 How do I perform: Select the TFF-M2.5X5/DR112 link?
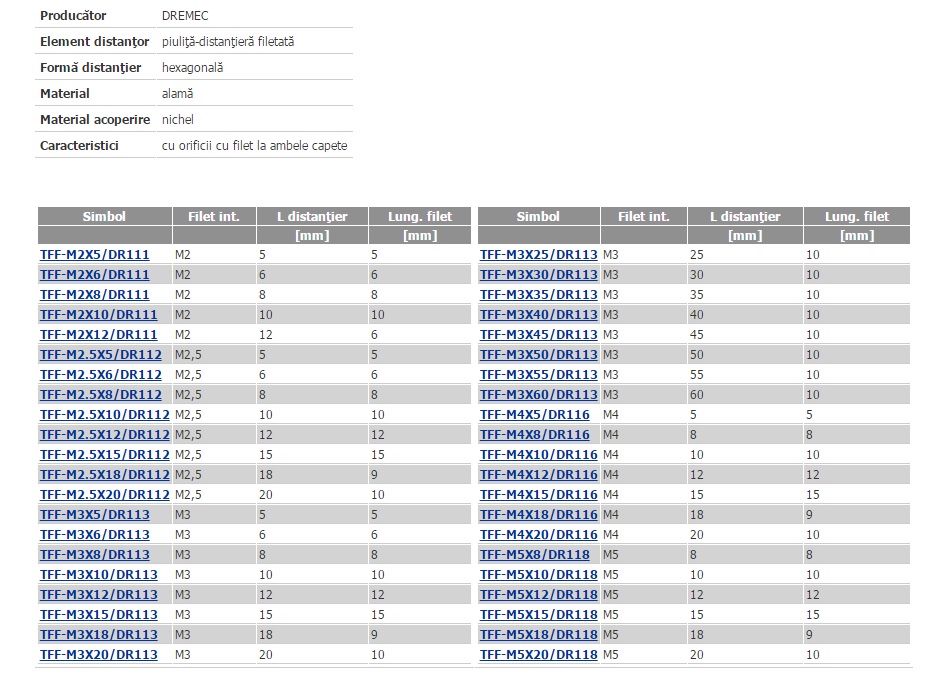click(101, 355)
